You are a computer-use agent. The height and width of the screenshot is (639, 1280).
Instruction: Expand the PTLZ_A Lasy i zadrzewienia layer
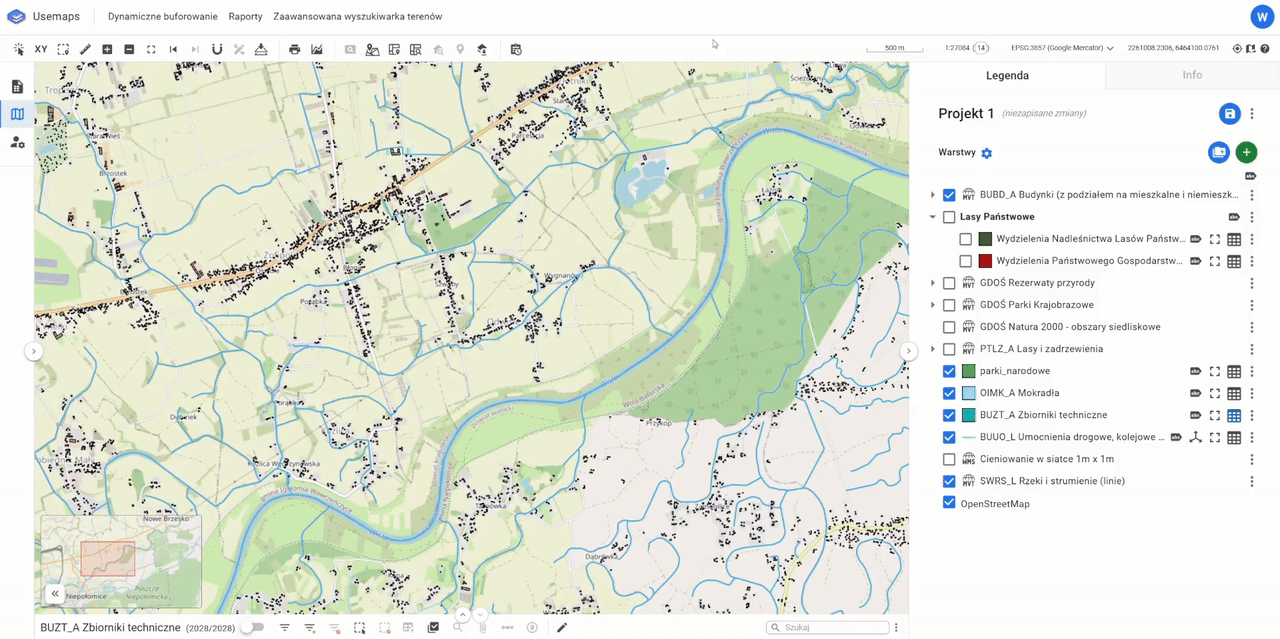tap(933, 349)
